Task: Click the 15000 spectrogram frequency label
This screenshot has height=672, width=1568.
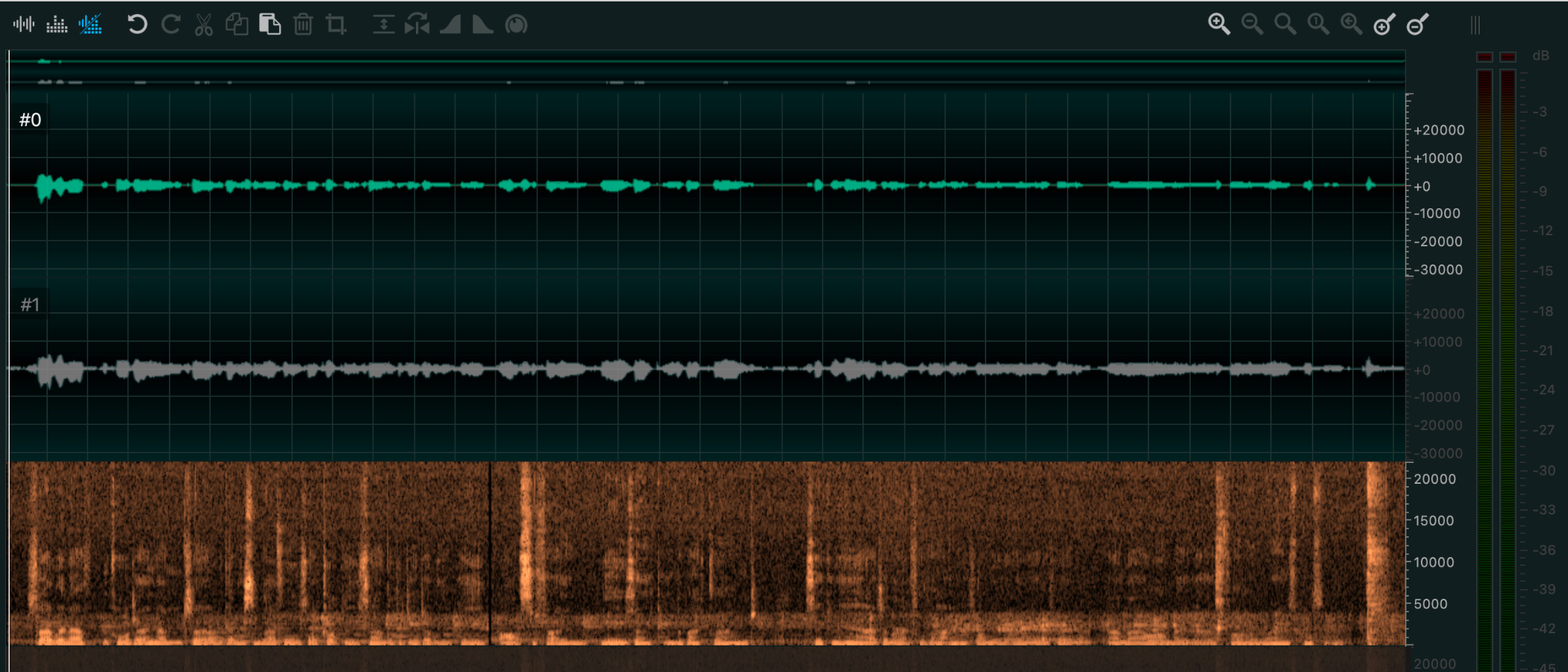Action: pos(1434,520)
